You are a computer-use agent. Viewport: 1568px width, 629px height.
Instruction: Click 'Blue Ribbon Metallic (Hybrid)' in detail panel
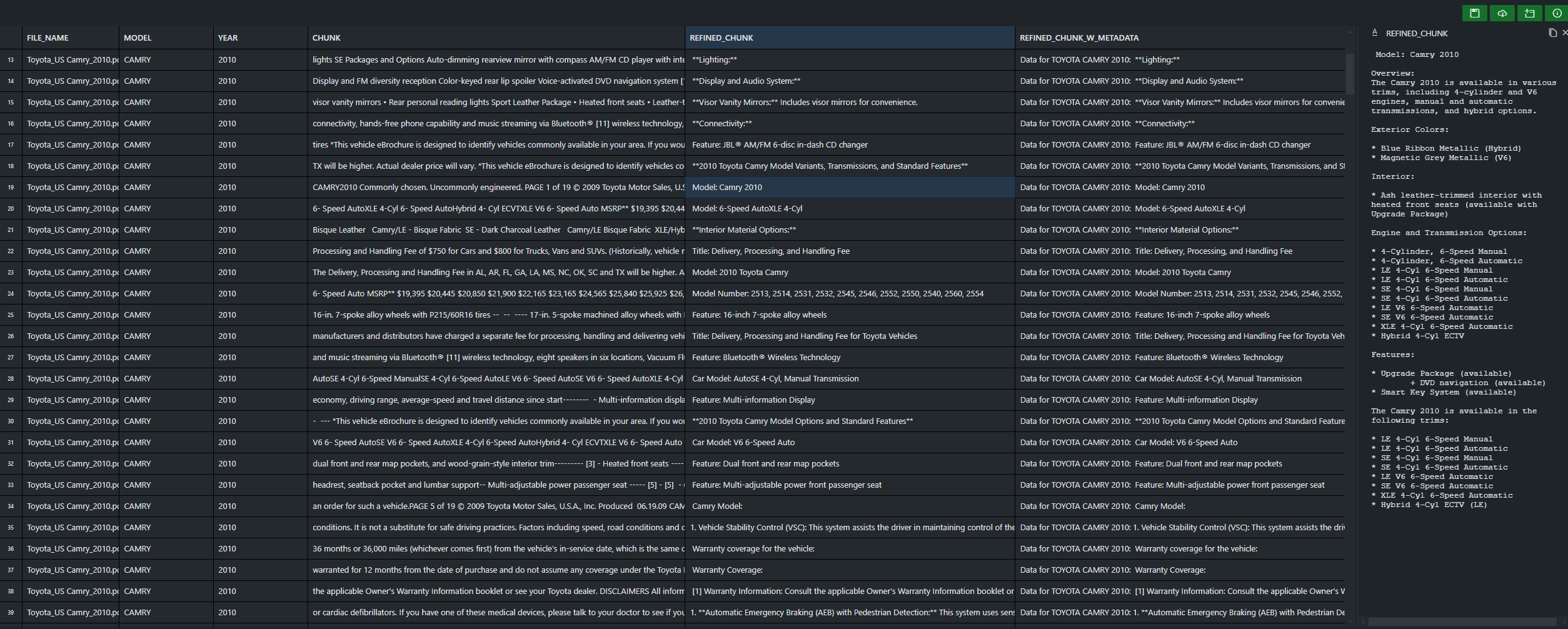pyautogui.click(x=1450, y=148)
